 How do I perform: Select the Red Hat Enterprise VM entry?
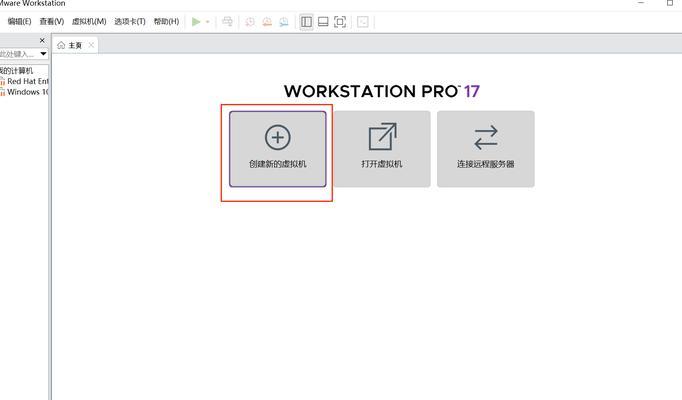pos(25,81)
